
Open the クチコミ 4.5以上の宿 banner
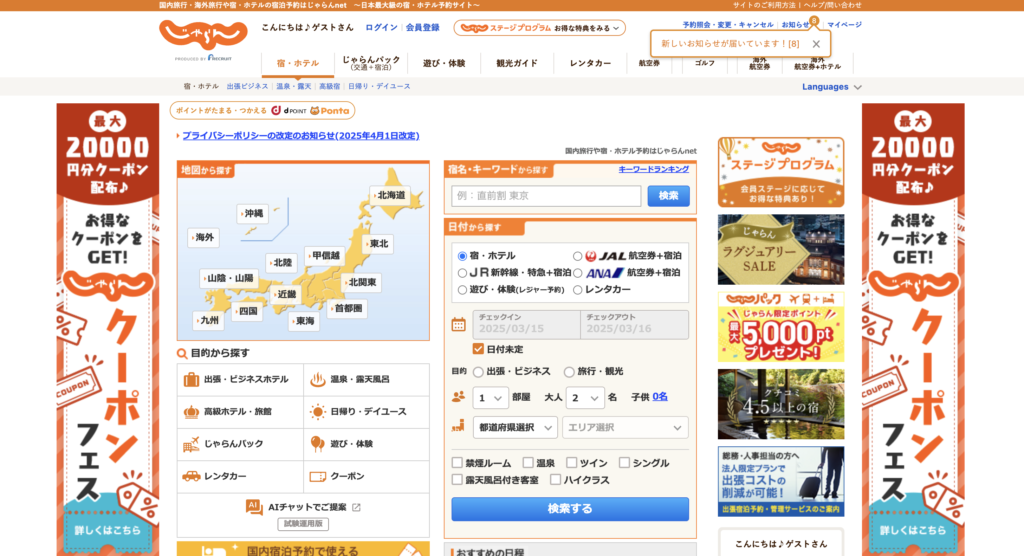coord(780,404)
